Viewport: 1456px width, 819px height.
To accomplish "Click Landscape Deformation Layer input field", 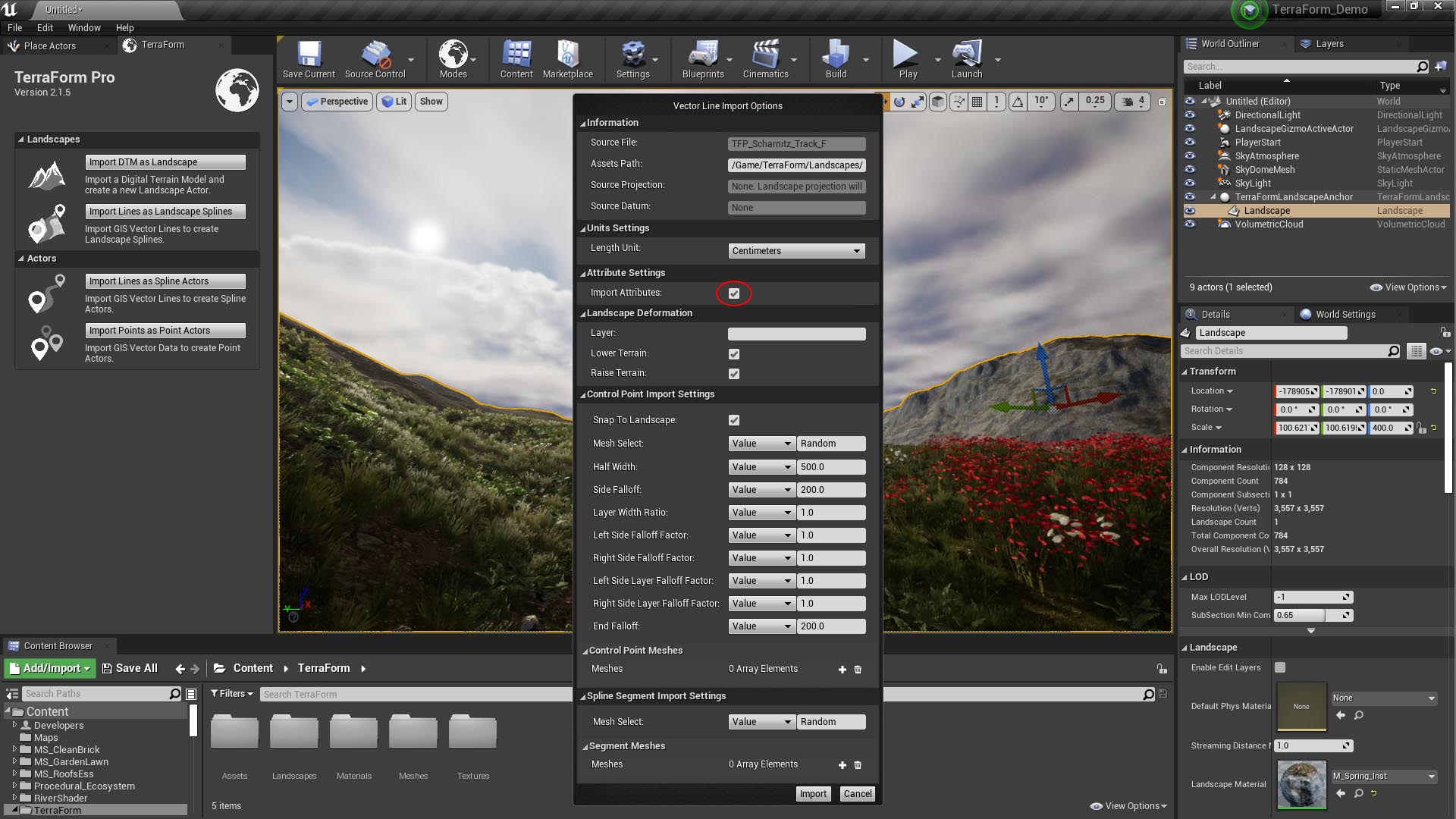I will pos(796,334).
